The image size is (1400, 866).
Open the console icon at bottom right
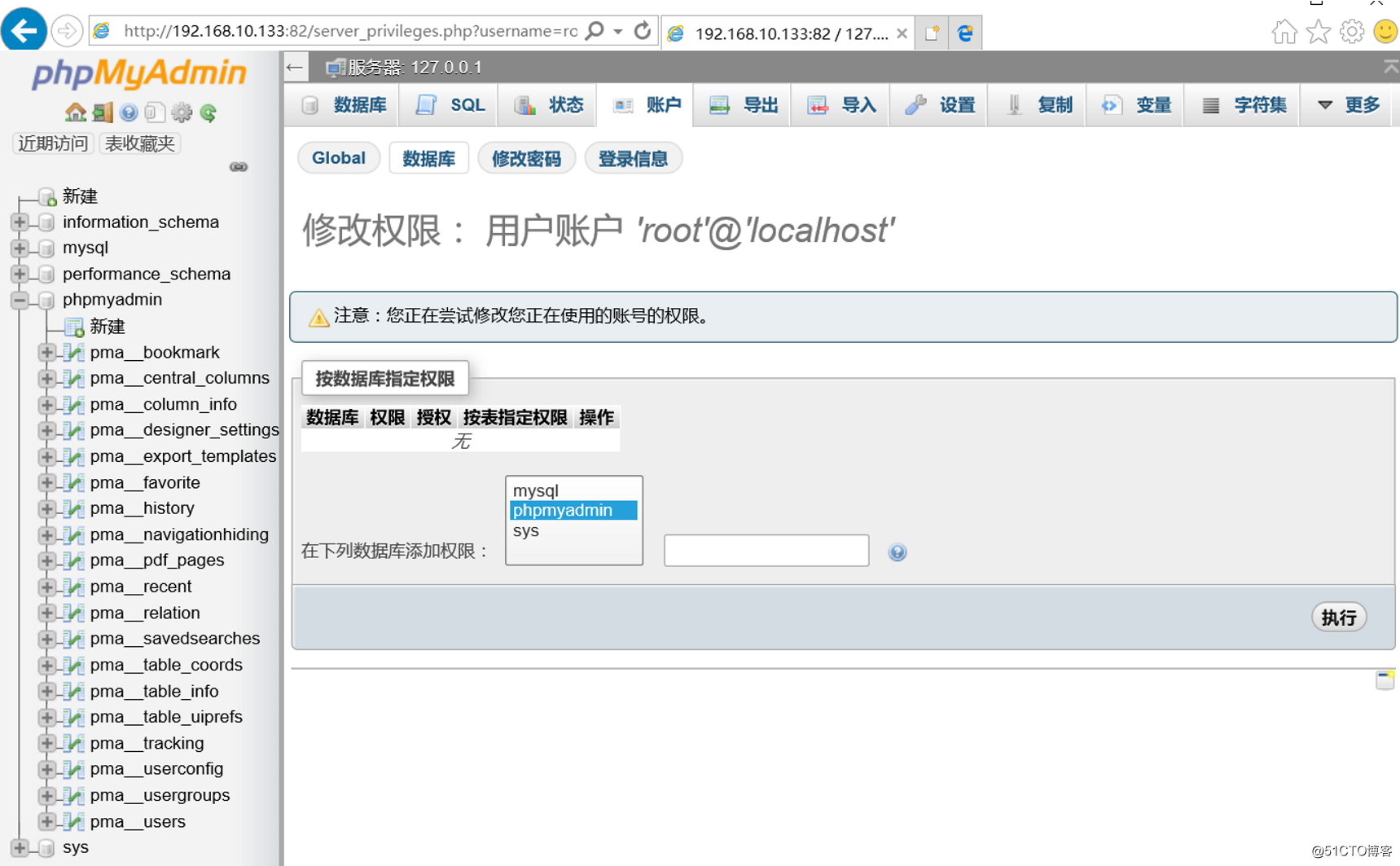click(x=1385, y=679)
